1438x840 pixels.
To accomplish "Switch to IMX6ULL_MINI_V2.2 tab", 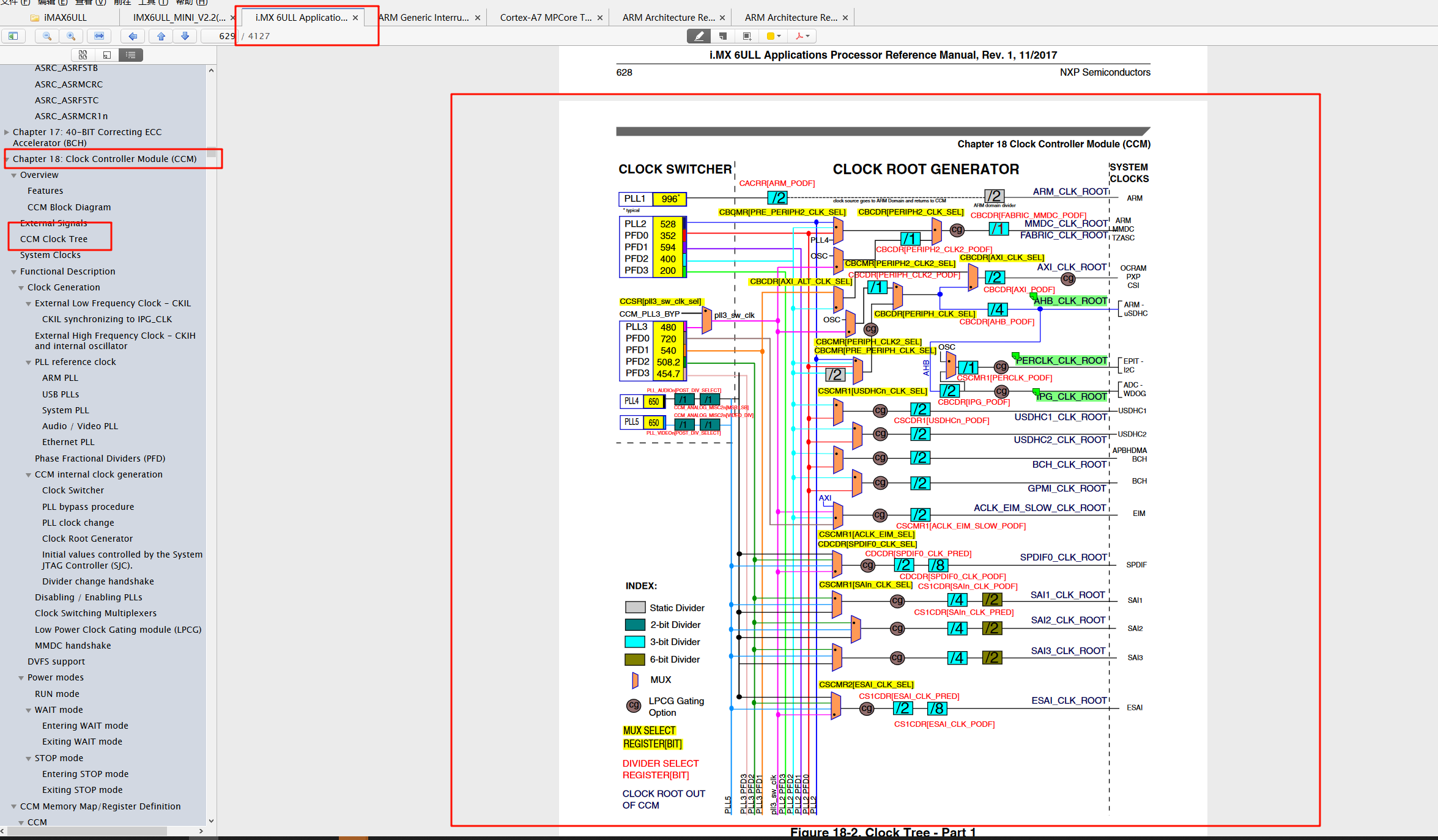I will coord(179,17).
